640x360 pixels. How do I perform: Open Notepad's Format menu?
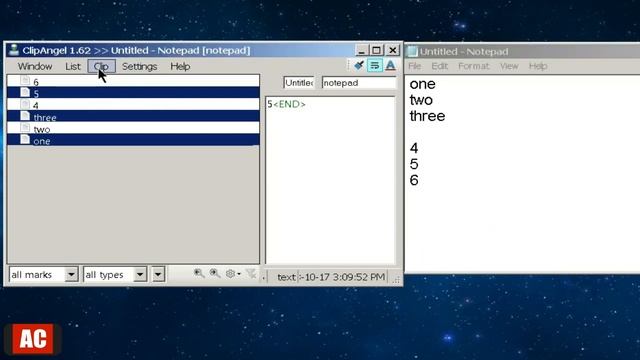(x=473, y=66)
